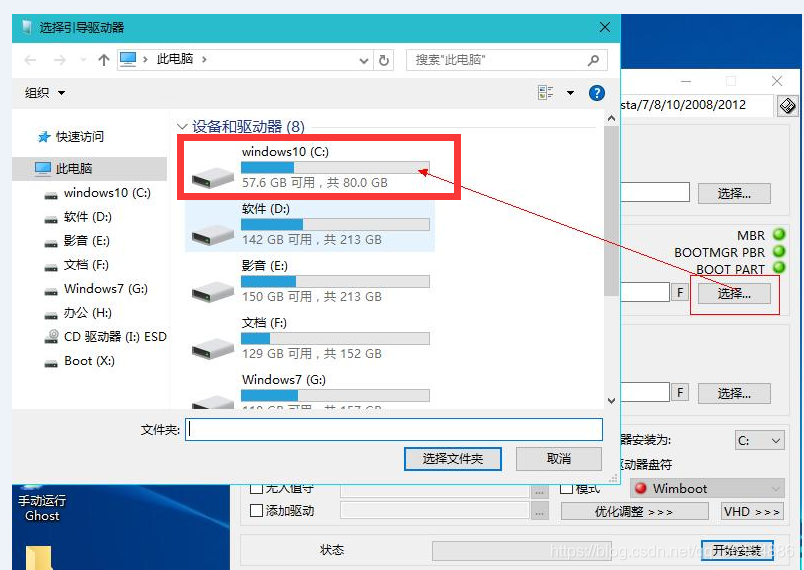Change the view layout icon

point(545,93)
